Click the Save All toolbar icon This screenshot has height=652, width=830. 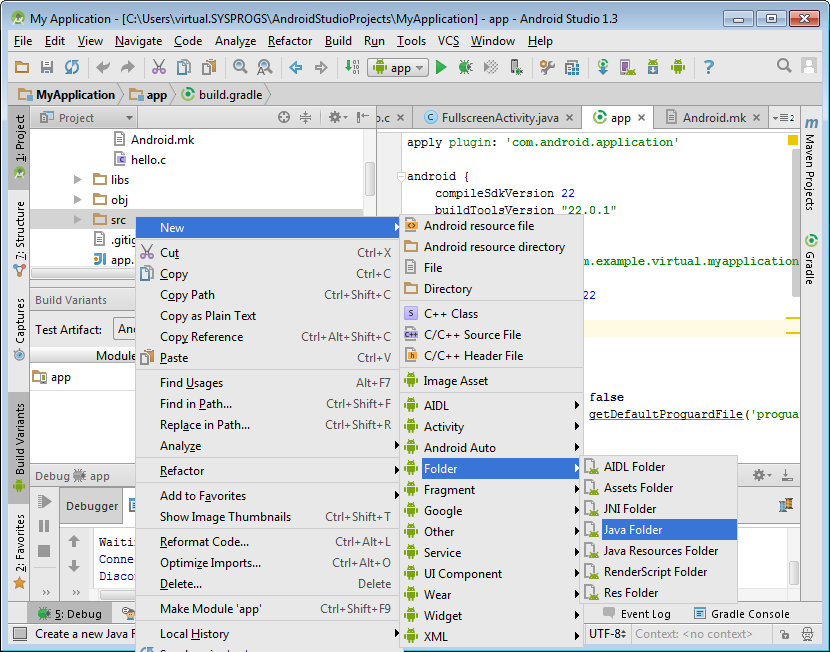(47, 67)
